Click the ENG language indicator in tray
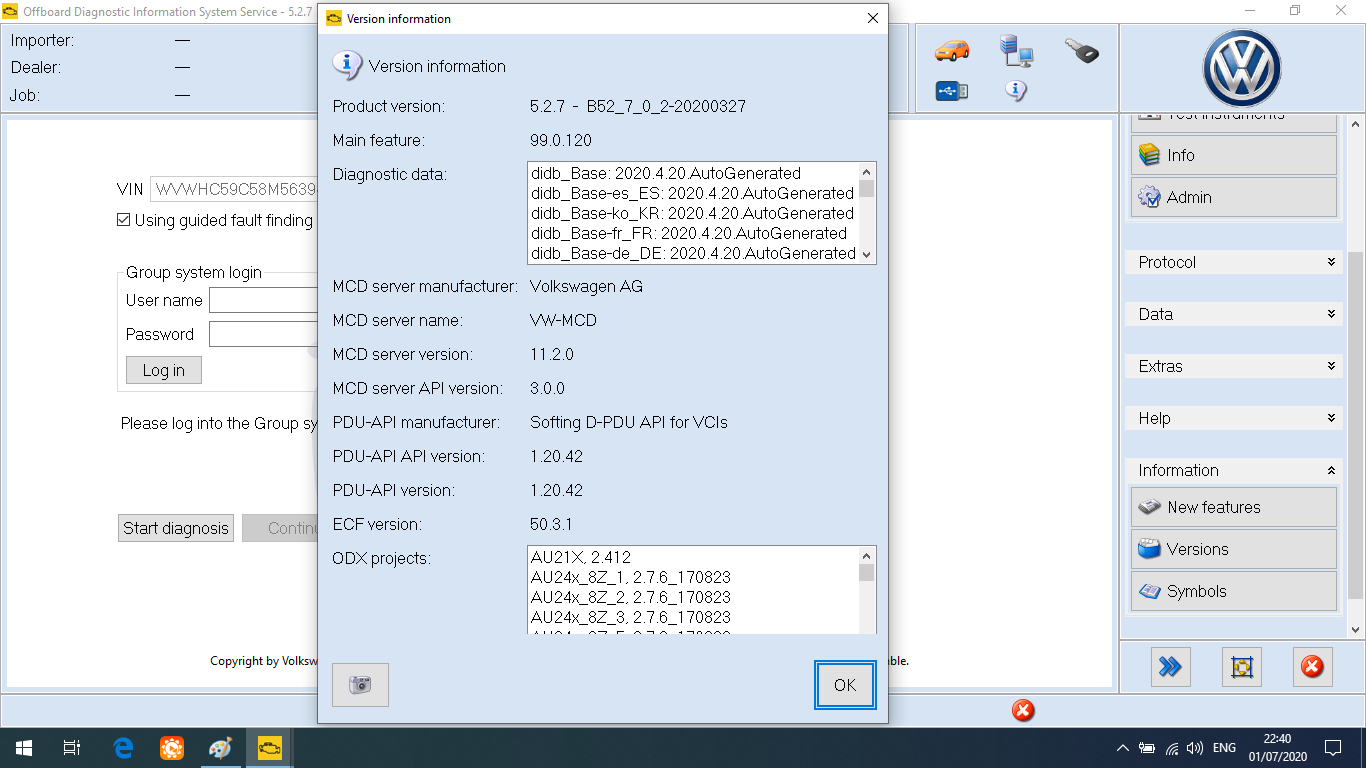 [x=1224, y=748]
